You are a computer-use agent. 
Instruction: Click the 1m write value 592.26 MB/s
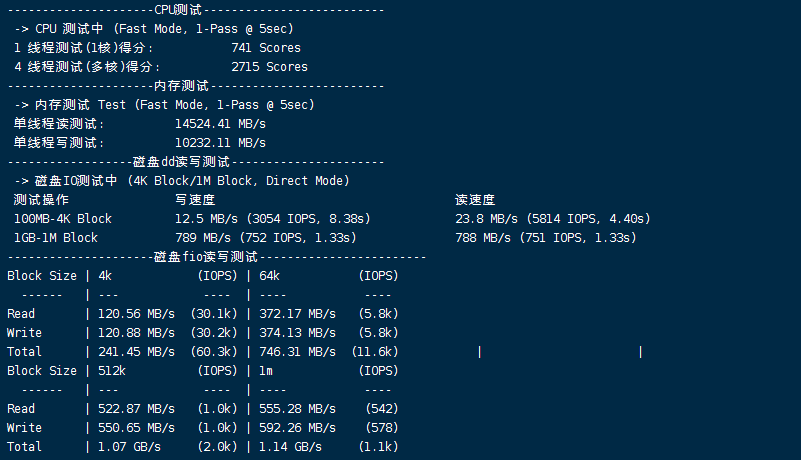297,428
